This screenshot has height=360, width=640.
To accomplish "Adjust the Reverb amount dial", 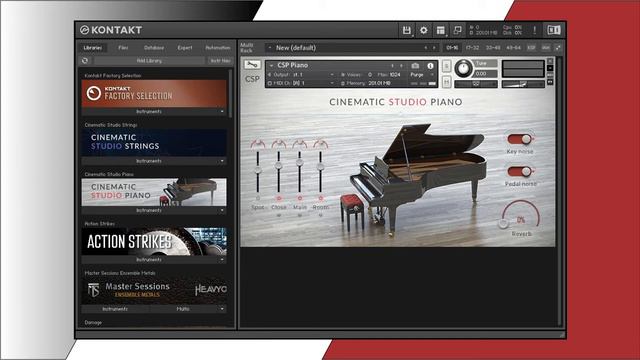I will tap(520, 215).
